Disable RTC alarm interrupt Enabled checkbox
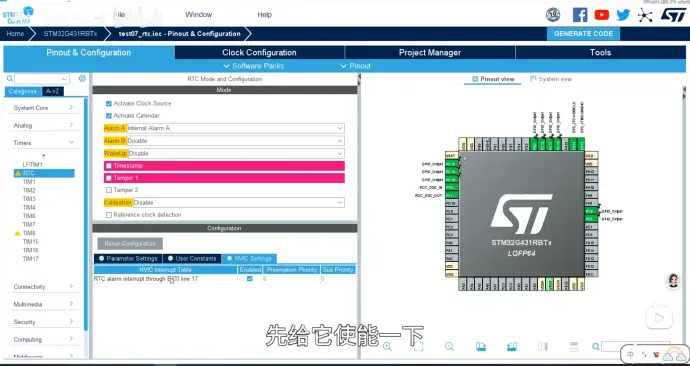 (x=250, y=278)
